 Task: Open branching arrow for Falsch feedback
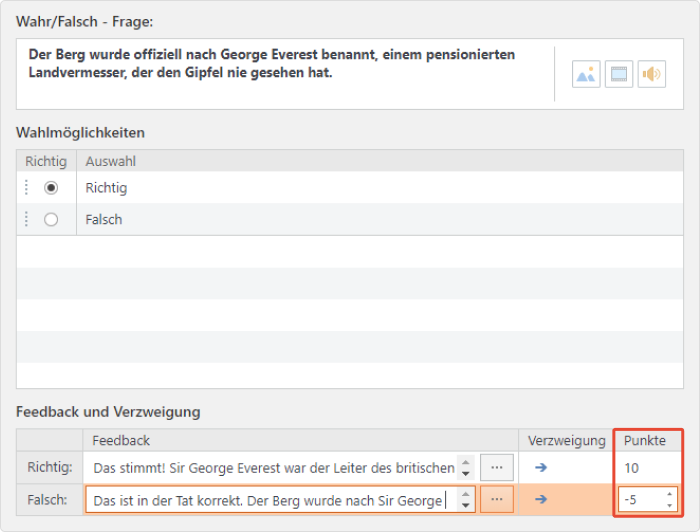tap(541, 499)
